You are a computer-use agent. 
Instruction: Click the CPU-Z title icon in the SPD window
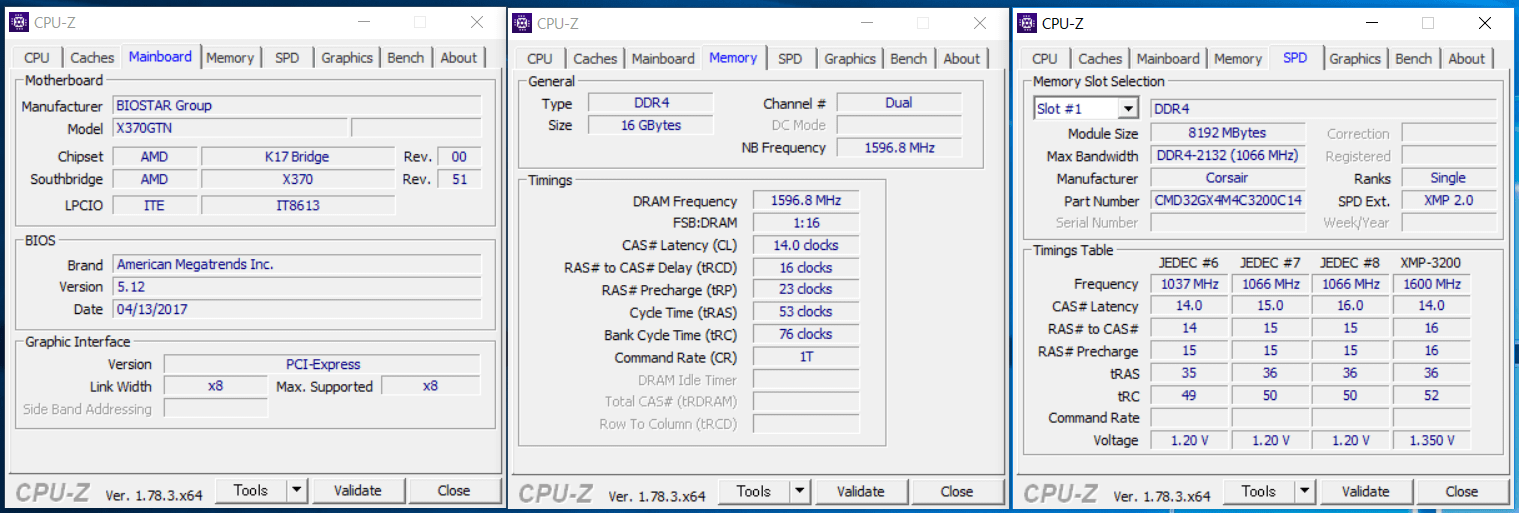point(1027,23)
